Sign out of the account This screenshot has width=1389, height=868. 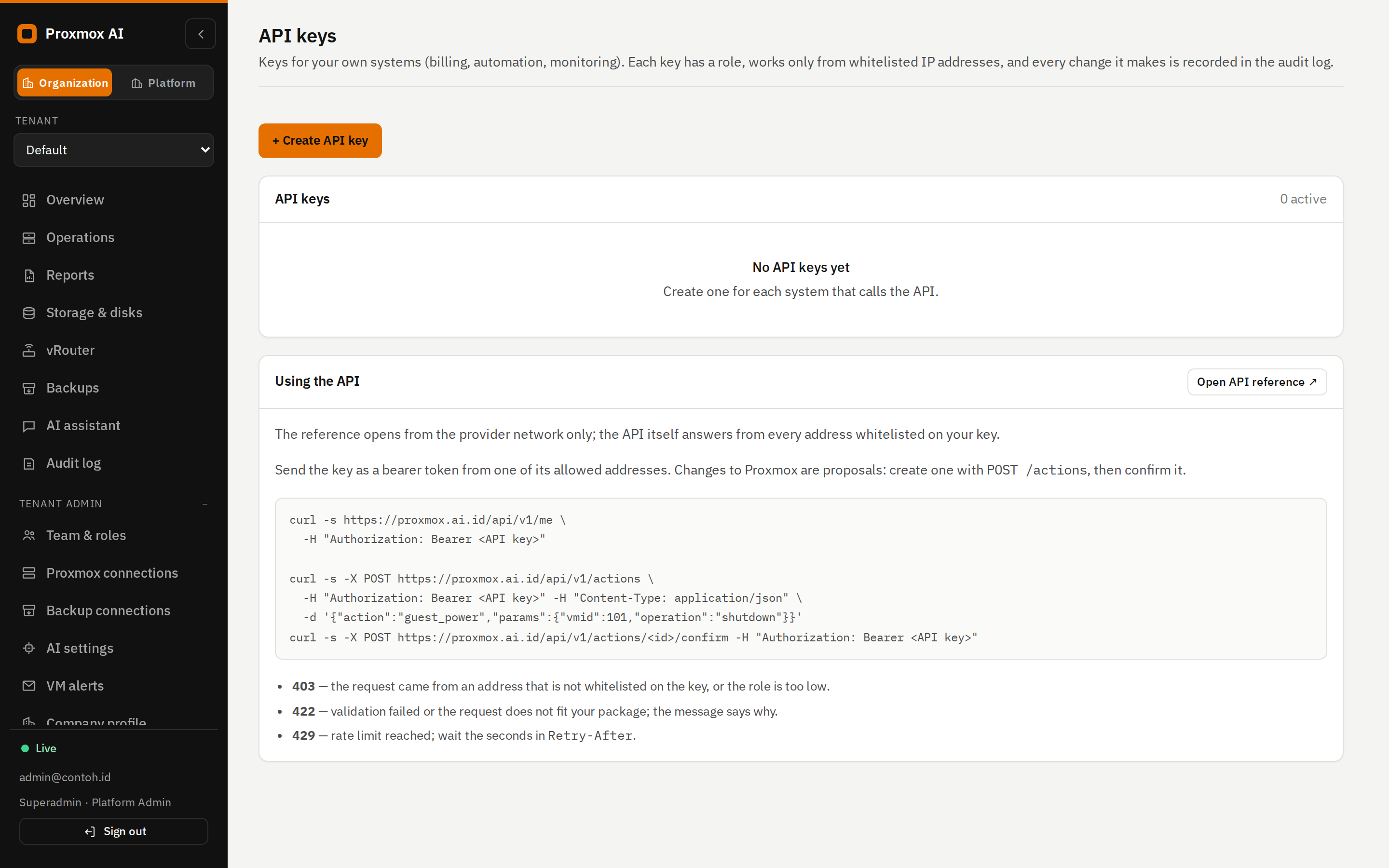click(x=114, y=832)
